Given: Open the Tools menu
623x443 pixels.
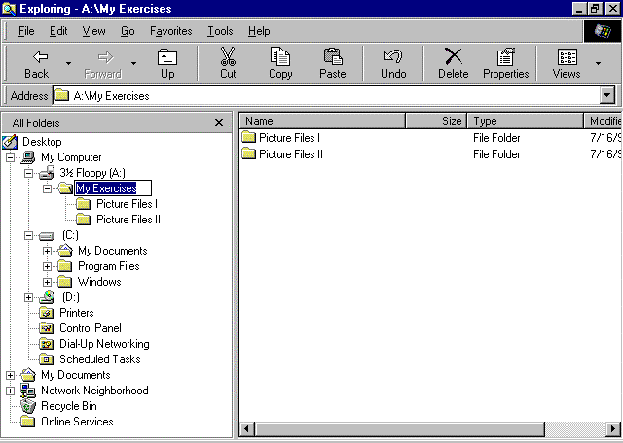Looking at the screenshot, I should click(220, 31).
